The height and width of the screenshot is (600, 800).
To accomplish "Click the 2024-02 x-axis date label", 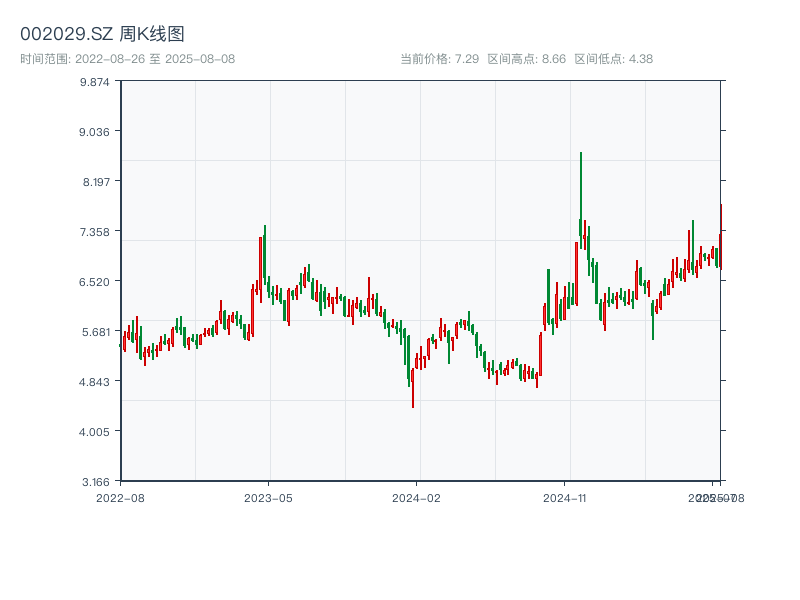I will tap(416, 497).
